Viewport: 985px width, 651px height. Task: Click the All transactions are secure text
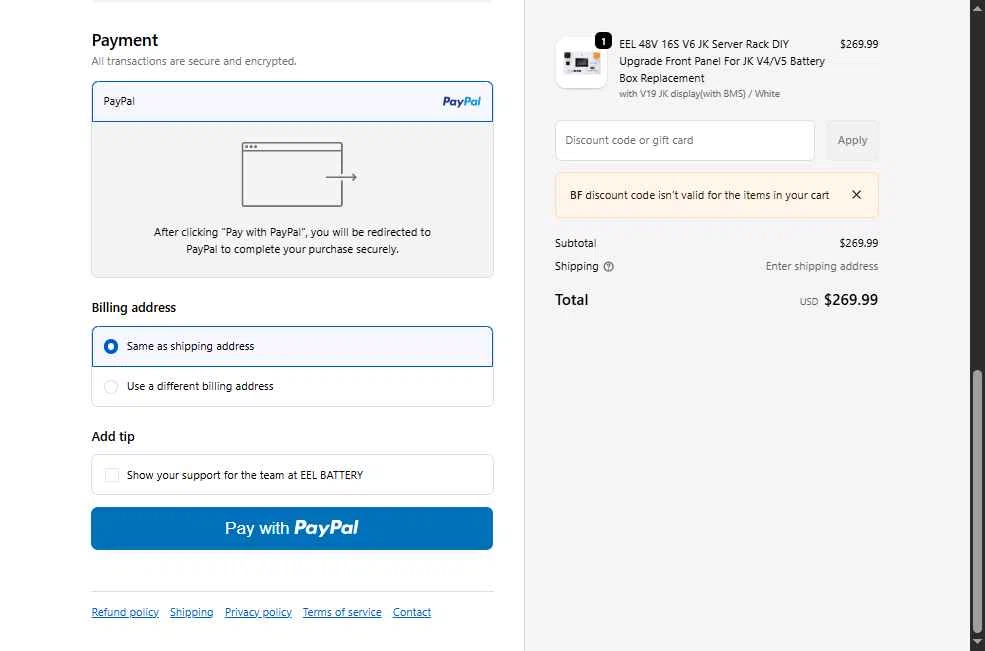(x=194, y=61)
